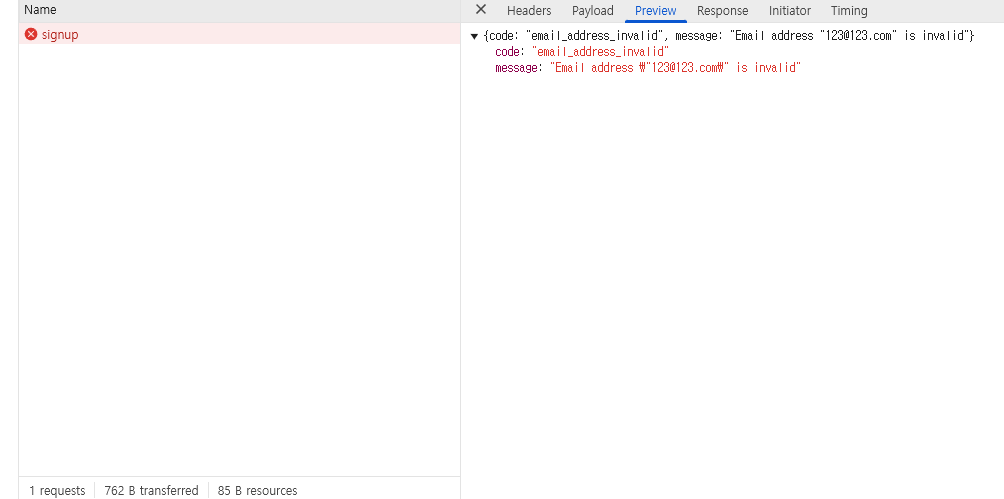The image size is (1004, 499).
Task: Close the request details panel
Action: pos(481,10)
